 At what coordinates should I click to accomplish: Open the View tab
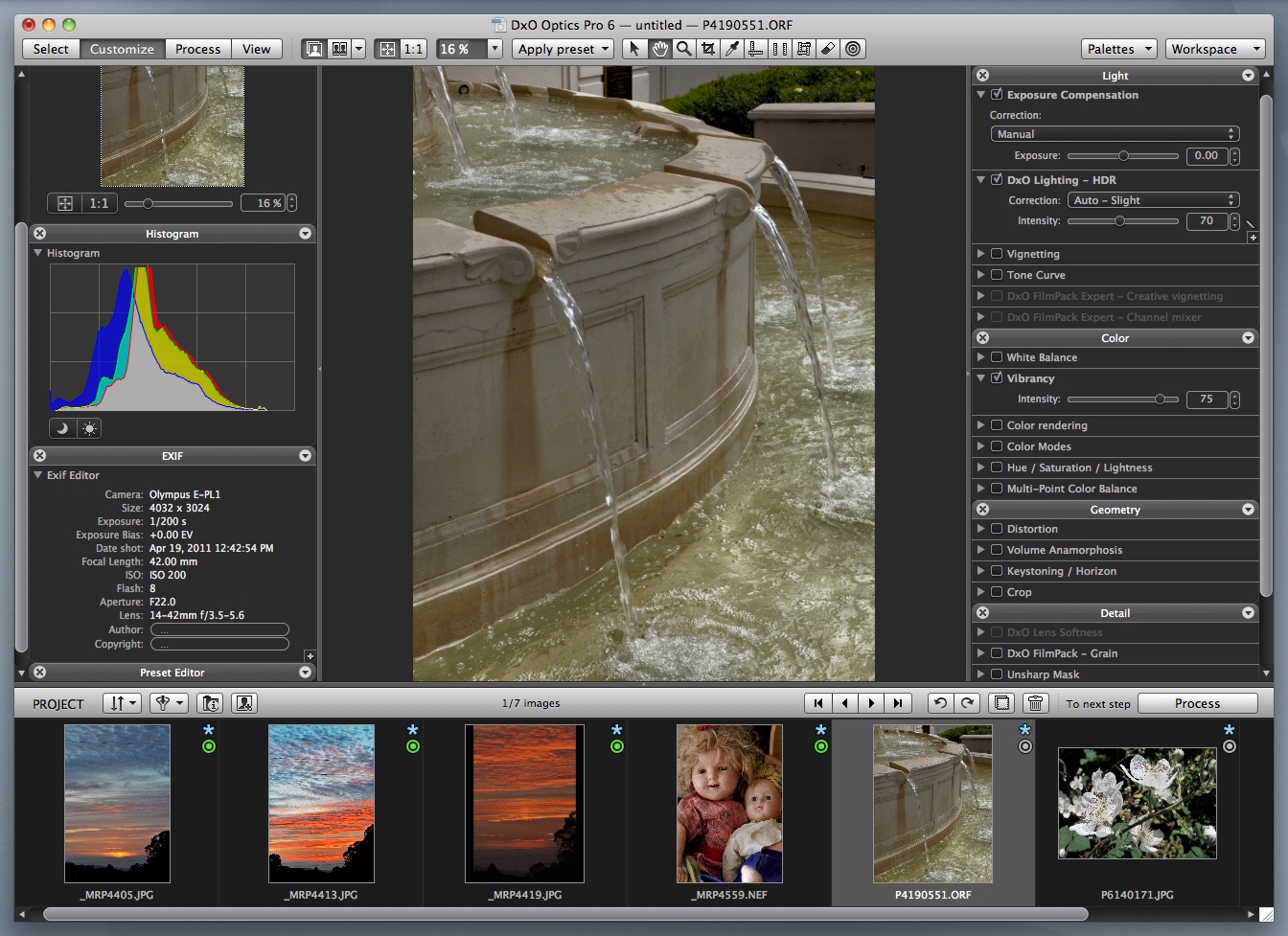tap(256, 49)
